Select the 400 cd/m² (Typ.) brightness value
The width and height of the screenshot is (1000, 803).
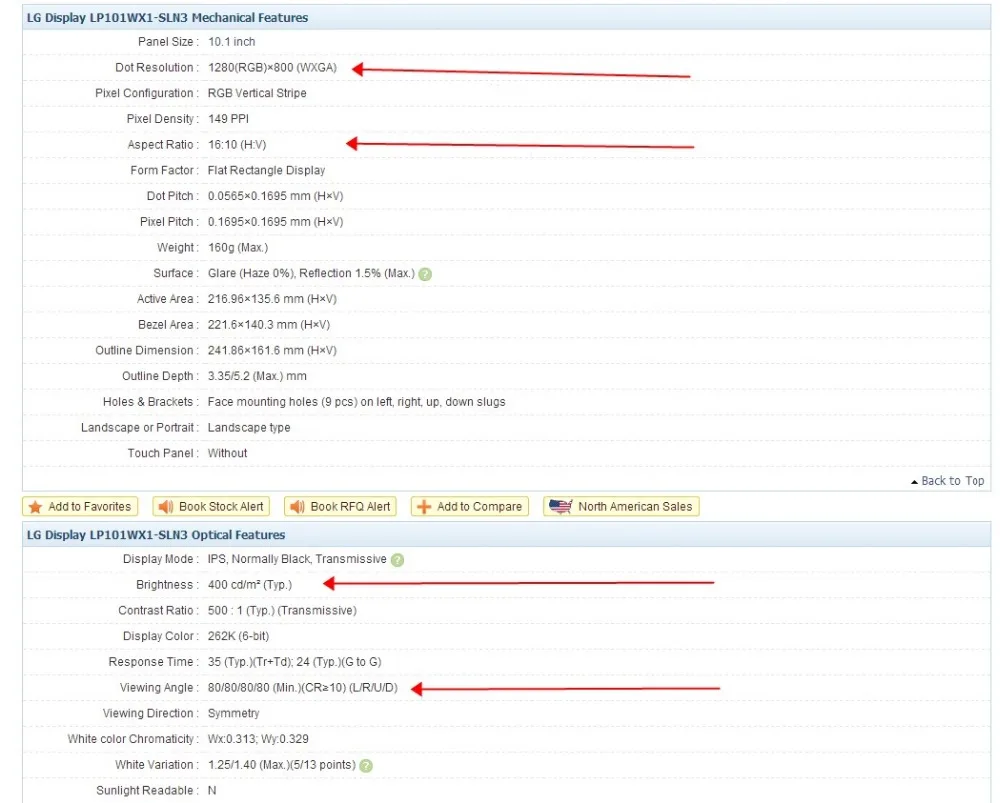[250, 585]
